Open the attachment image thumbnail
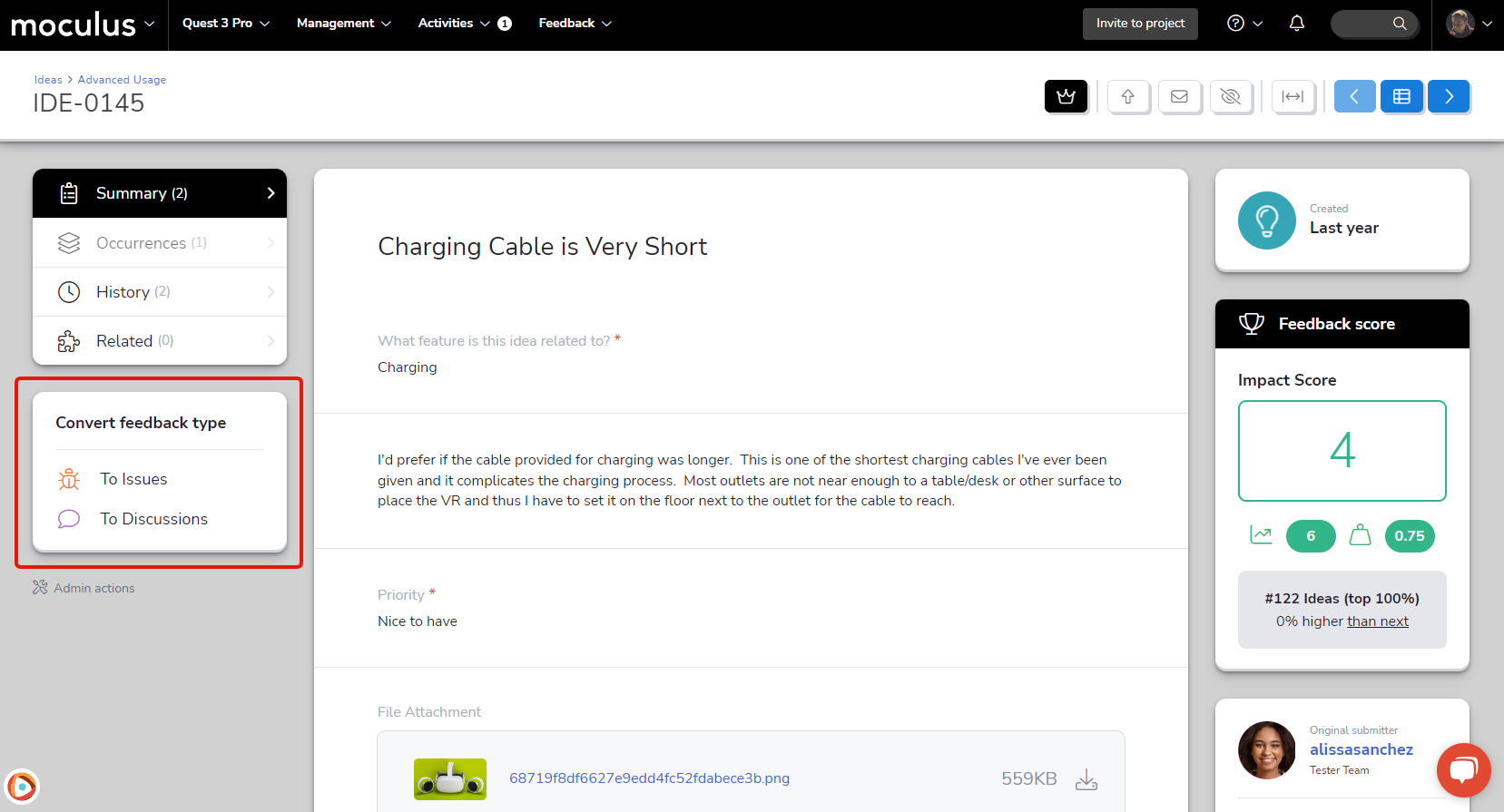Viewport: 1504px width, 812px height. pos(450,779)
